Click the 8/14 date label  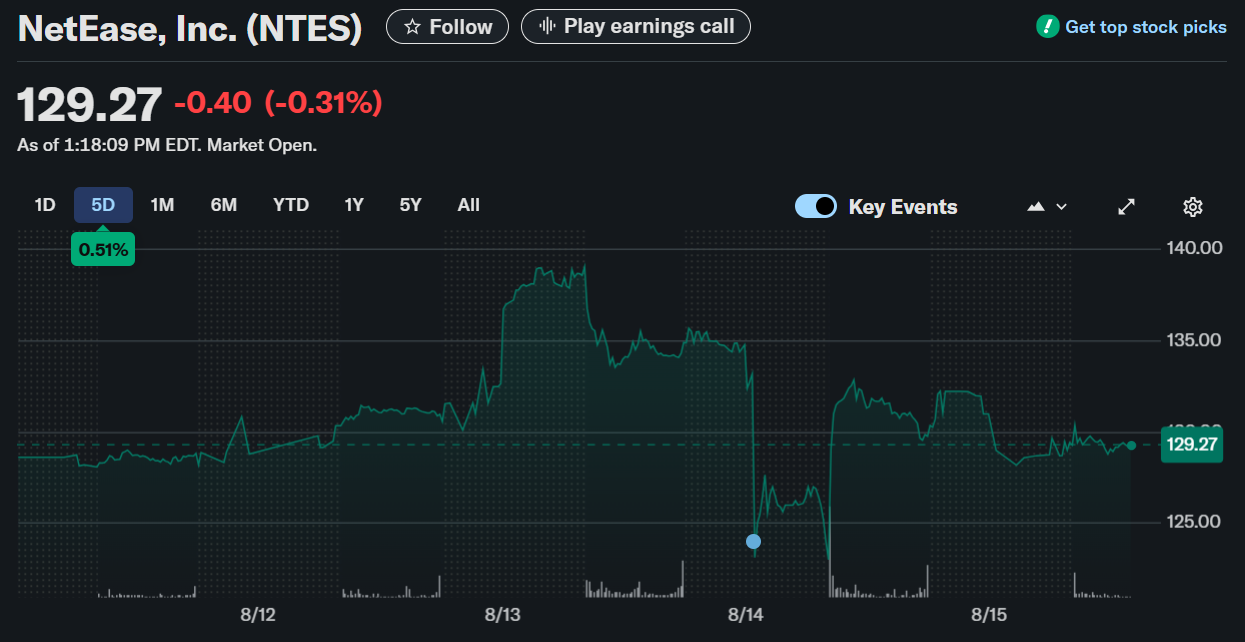click(x=745, y=614)
